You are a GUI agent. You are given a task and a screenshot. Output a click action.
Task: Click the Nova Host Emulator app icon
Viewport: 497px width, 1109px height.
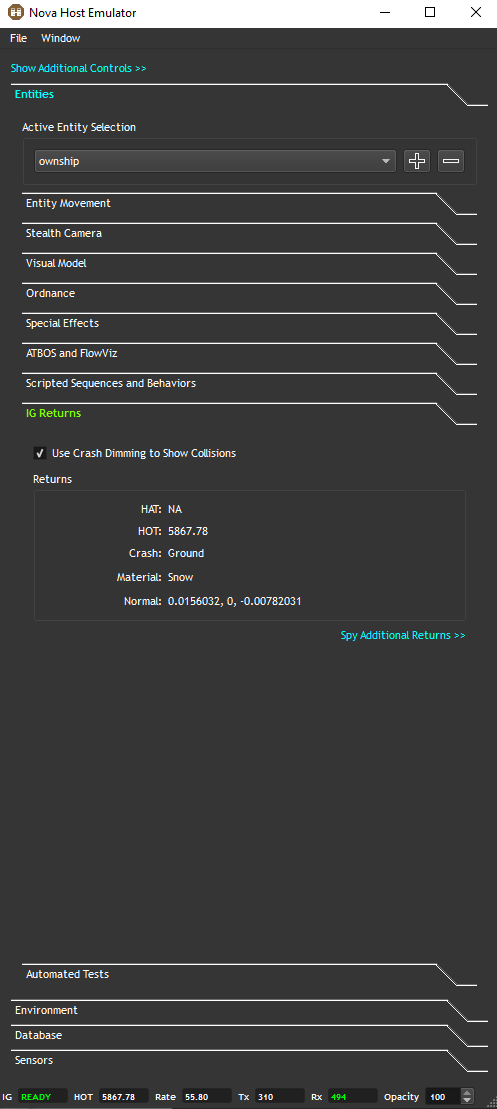(x=16, y=13)
